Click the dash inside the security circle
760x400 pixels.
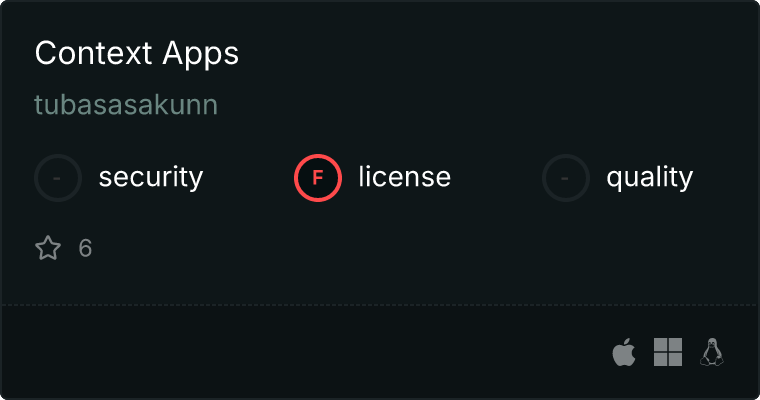(57, 178)
